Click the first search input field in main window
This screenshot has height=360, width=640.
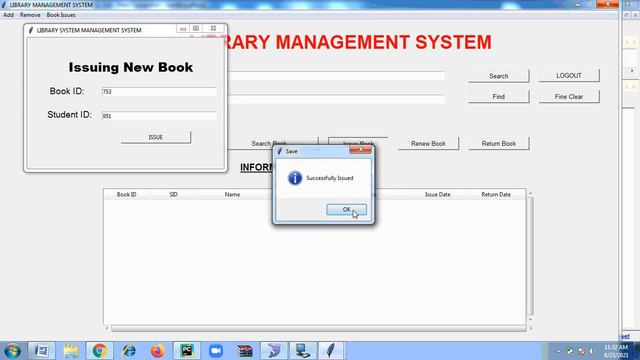tap(336, 76)
